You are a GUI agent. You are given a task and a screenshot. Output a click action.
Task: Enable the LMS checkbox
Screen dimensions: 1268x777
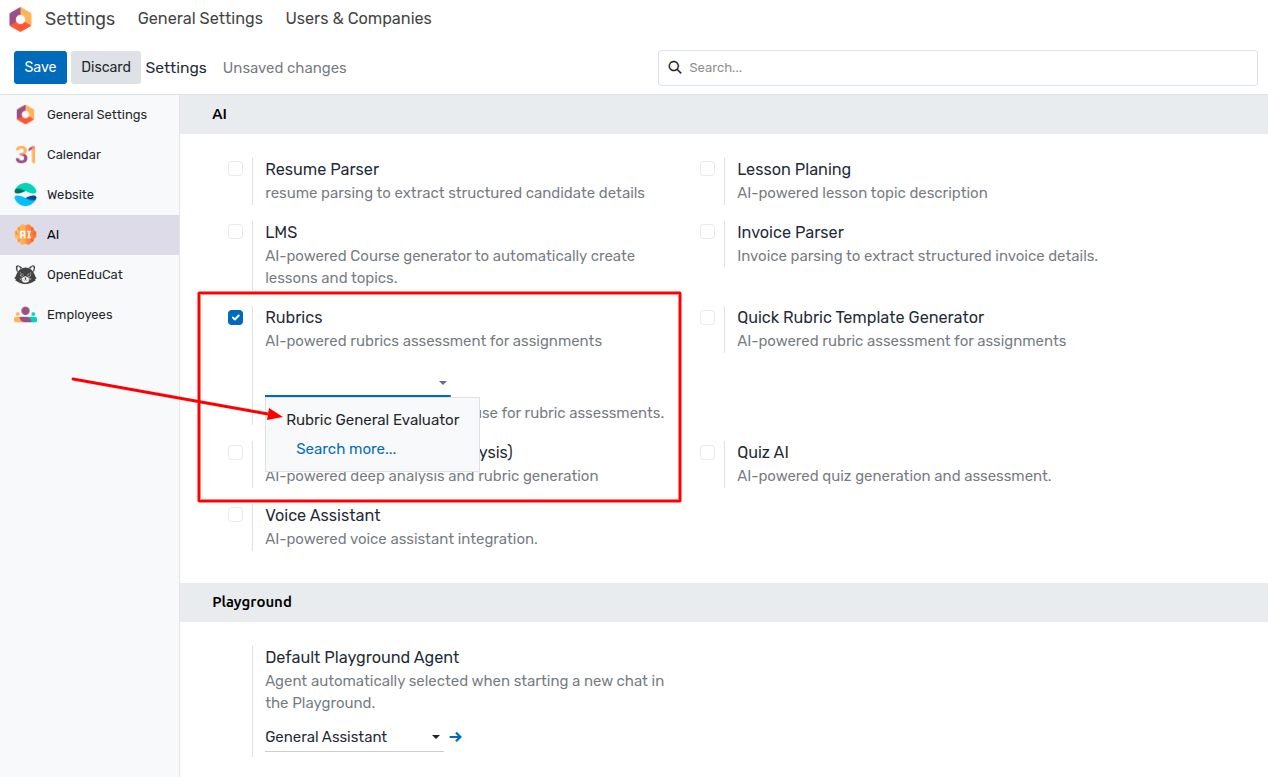point(235,232)
